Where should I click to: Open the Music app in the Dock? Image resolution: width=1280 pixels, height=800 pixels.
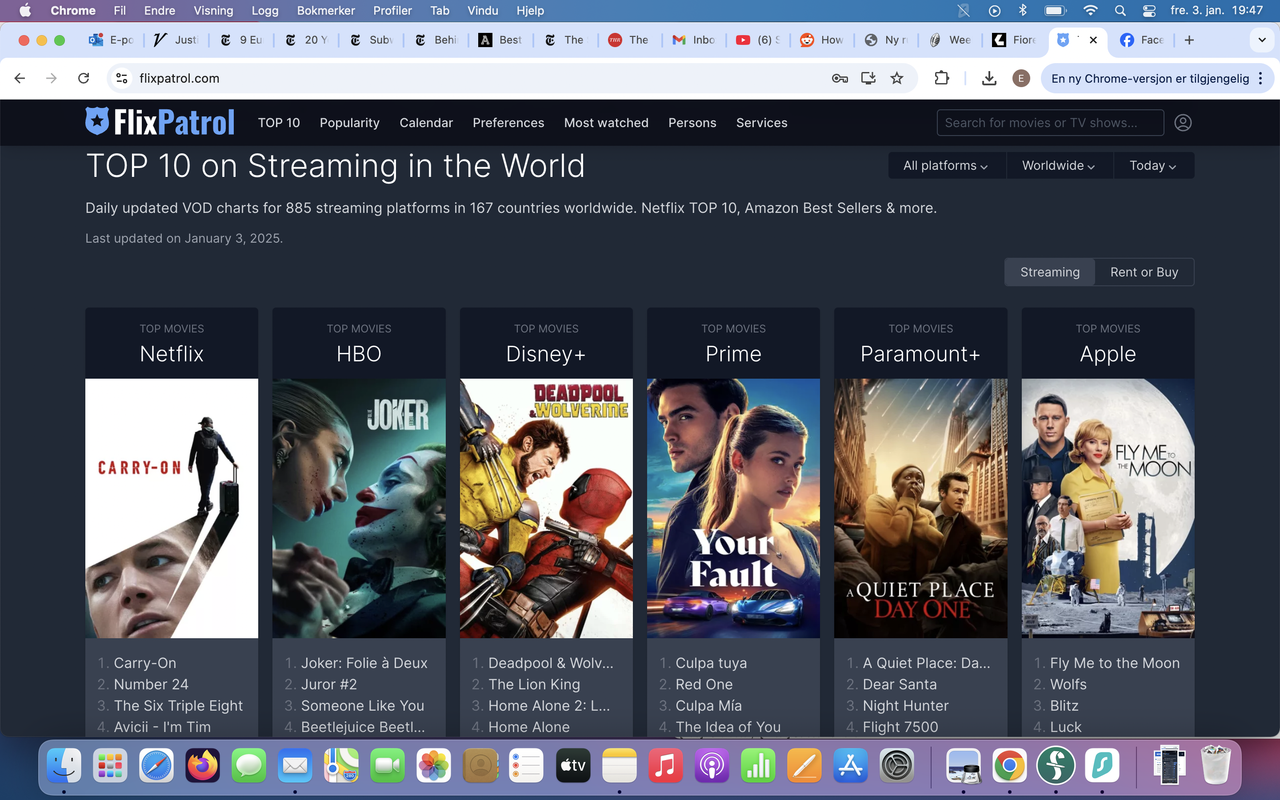point(665,766)
